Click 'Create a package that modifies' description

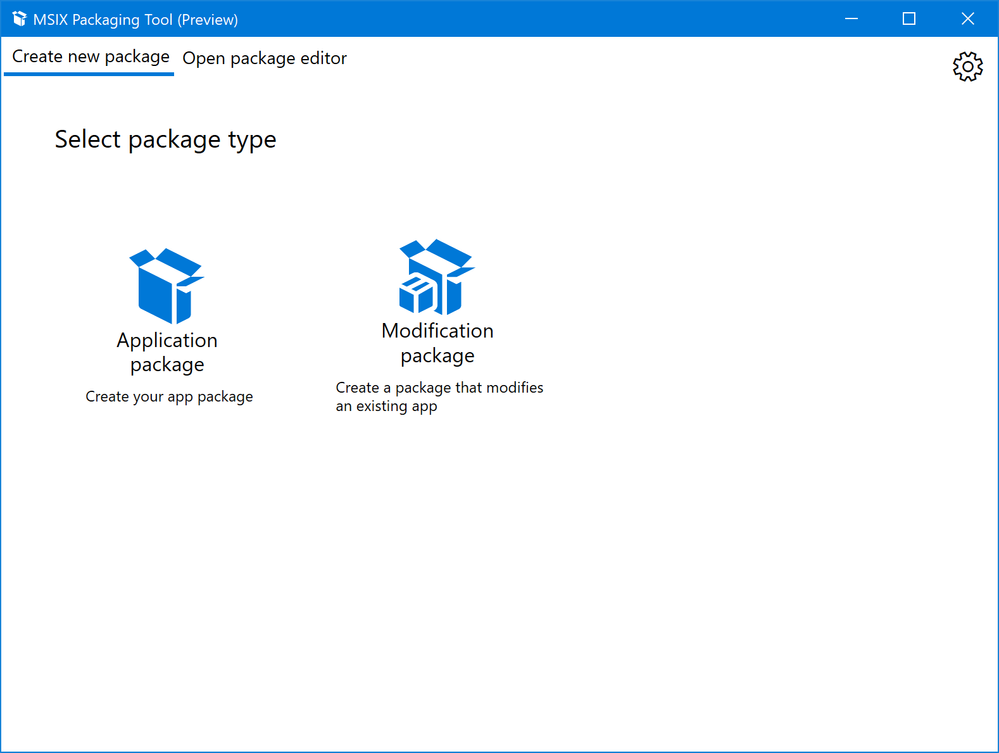click(440, 396)
